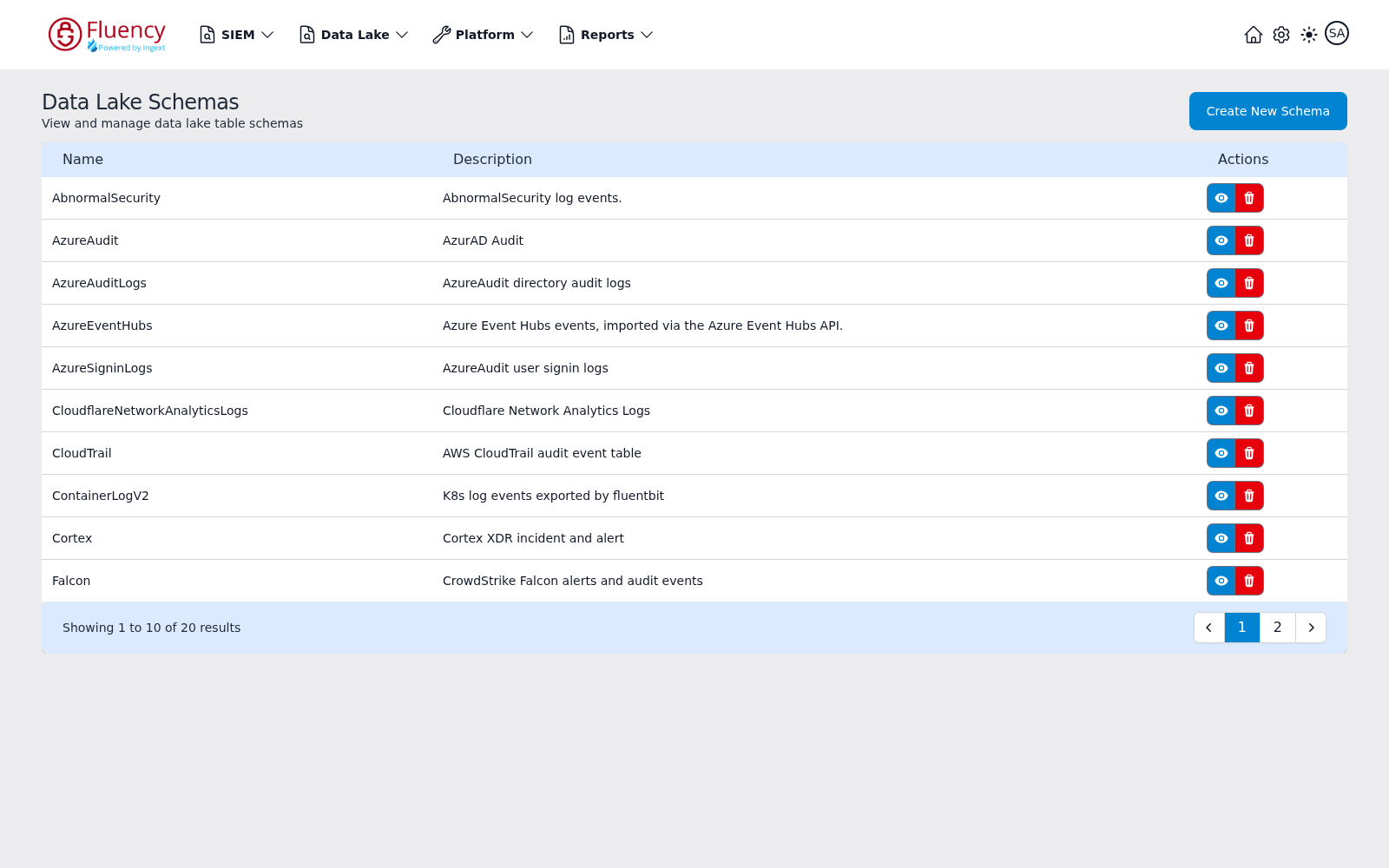View the AzureAuditLogs schema eye icon
Viewport: 1389px width, 868px height.
(x=1221, y=283)
